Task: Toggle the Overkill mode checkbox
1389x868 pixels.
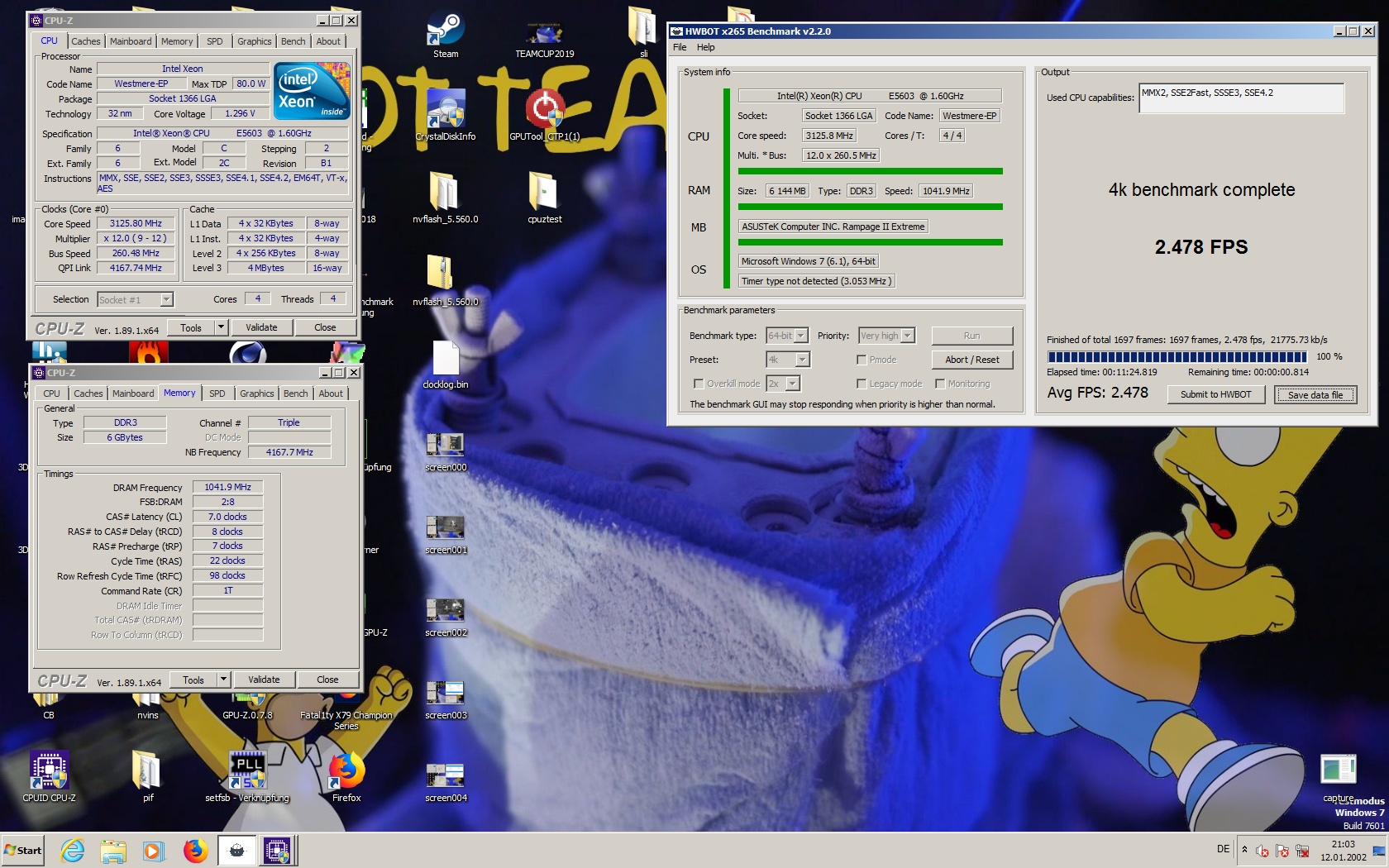Action: pos(699,384)
